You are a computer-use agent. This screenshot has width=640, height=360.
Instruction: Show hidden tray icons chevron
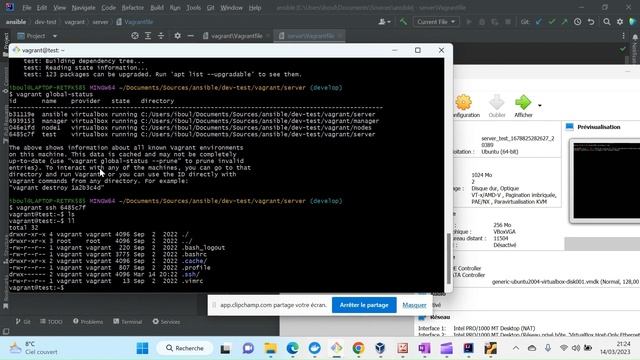pyautogui.click(x=516, y=348)
